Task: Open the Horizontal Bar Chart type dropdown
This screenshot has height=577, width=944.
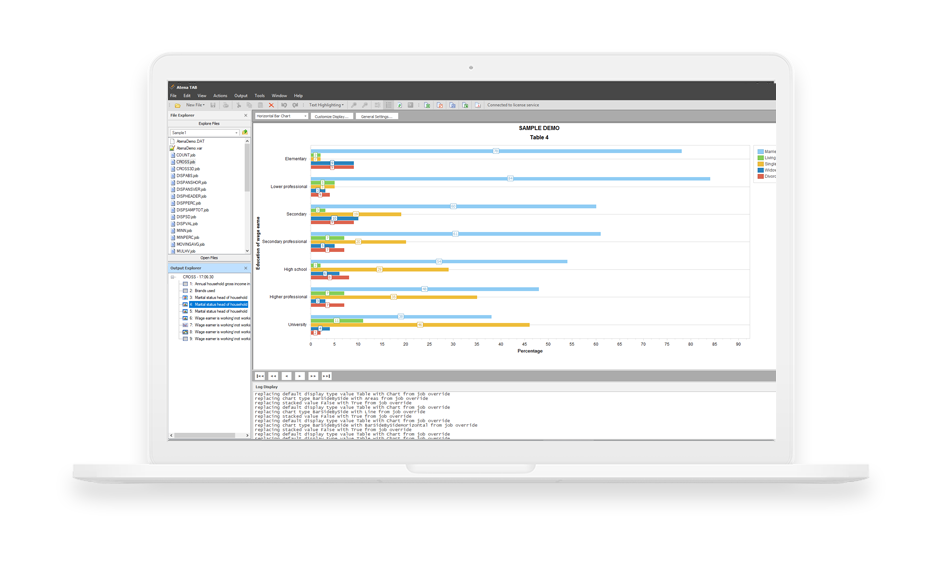Action: click(x=281, y=116)
